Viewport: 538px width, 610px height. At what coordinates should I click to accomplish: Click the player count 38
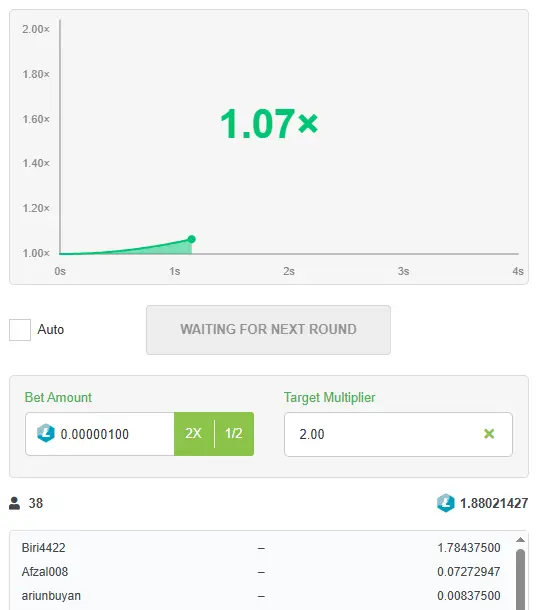(x=36, y=503)
